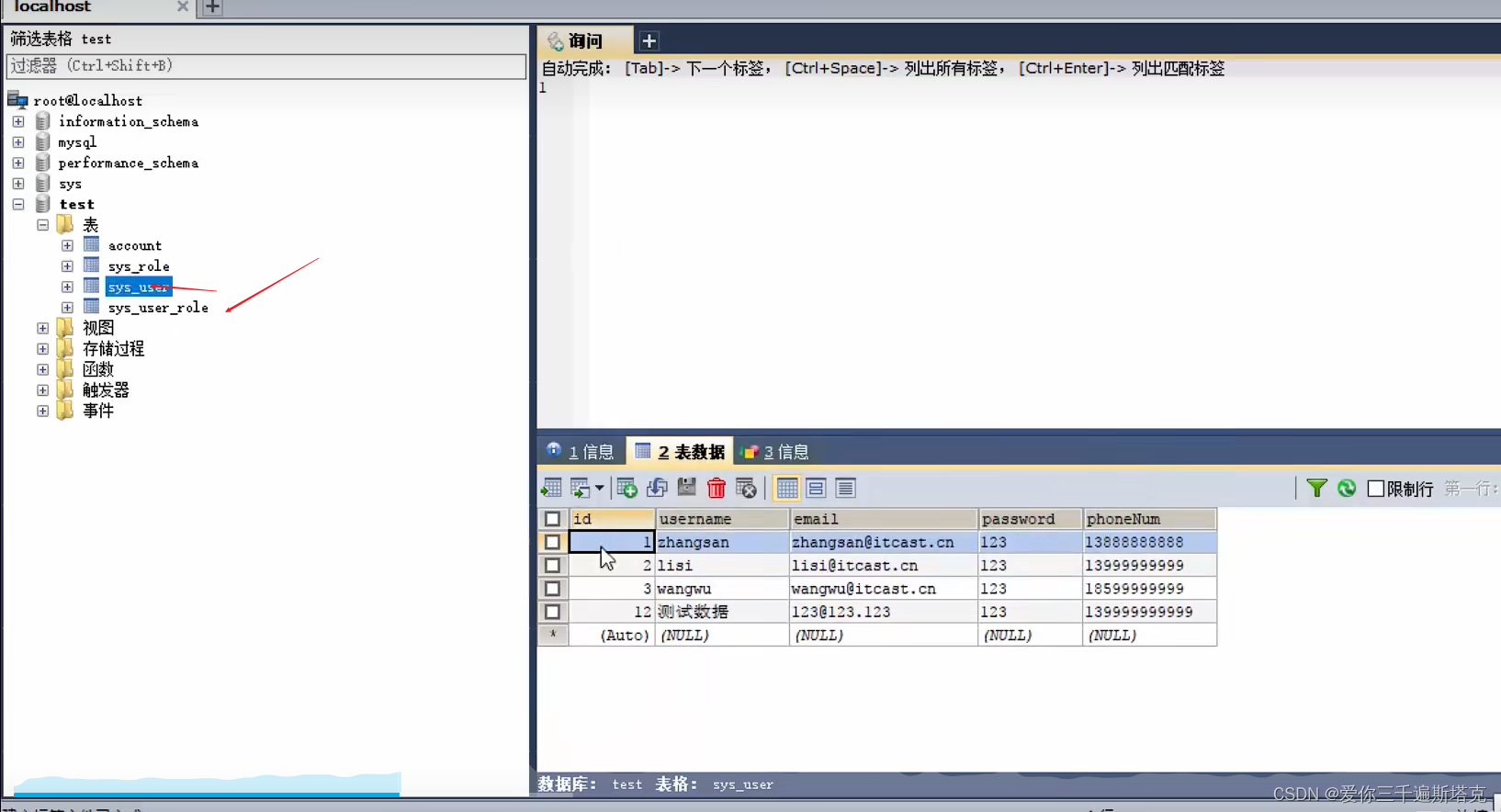Switch to the 1 信息 tab

click(581, 451)
